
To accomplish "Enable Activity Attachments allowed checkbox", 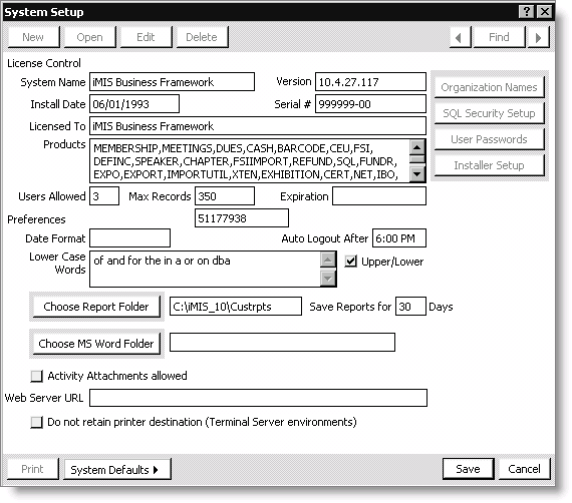I will point(36,376).
